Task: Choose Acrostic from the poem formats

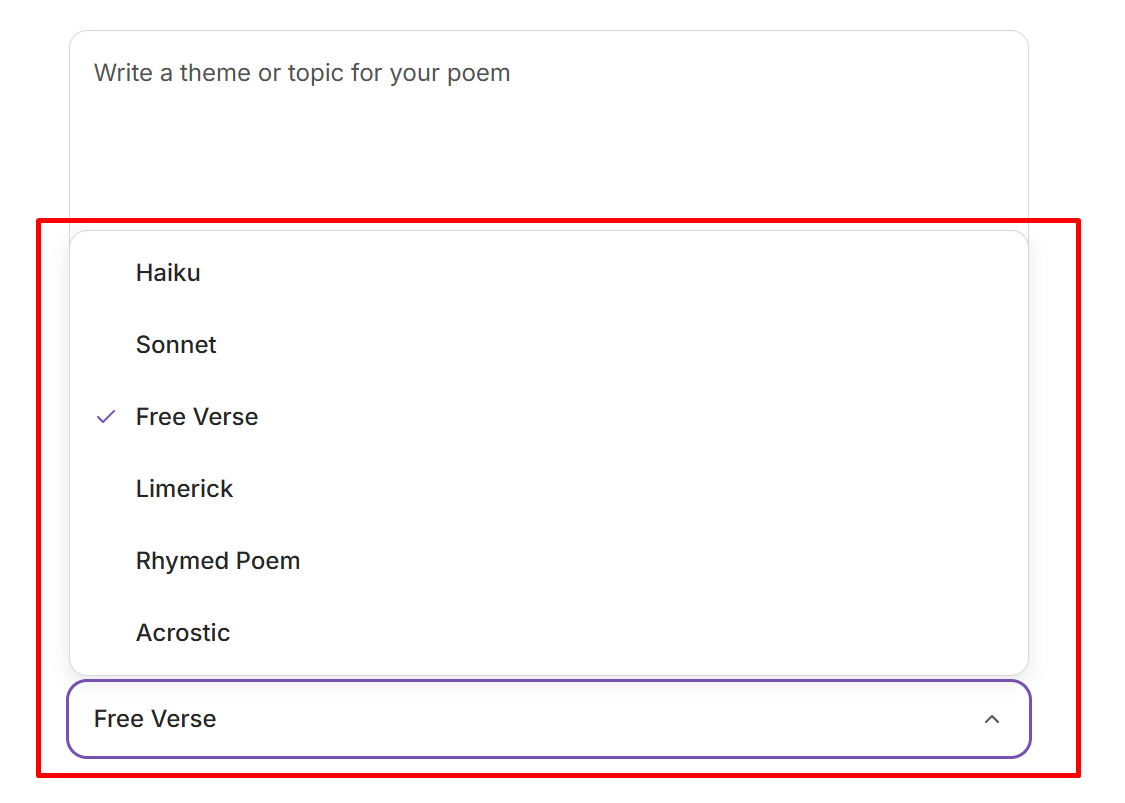Action: (183, 632)
